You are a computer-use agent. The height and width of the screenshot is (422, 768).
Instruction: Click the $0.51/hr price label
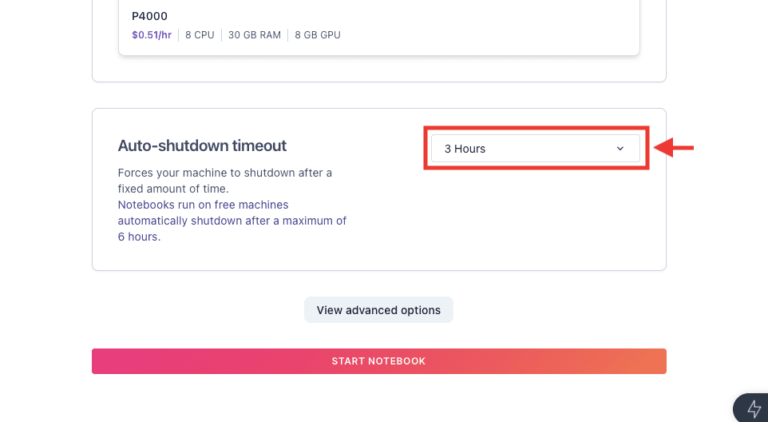[x=152, y=35]
